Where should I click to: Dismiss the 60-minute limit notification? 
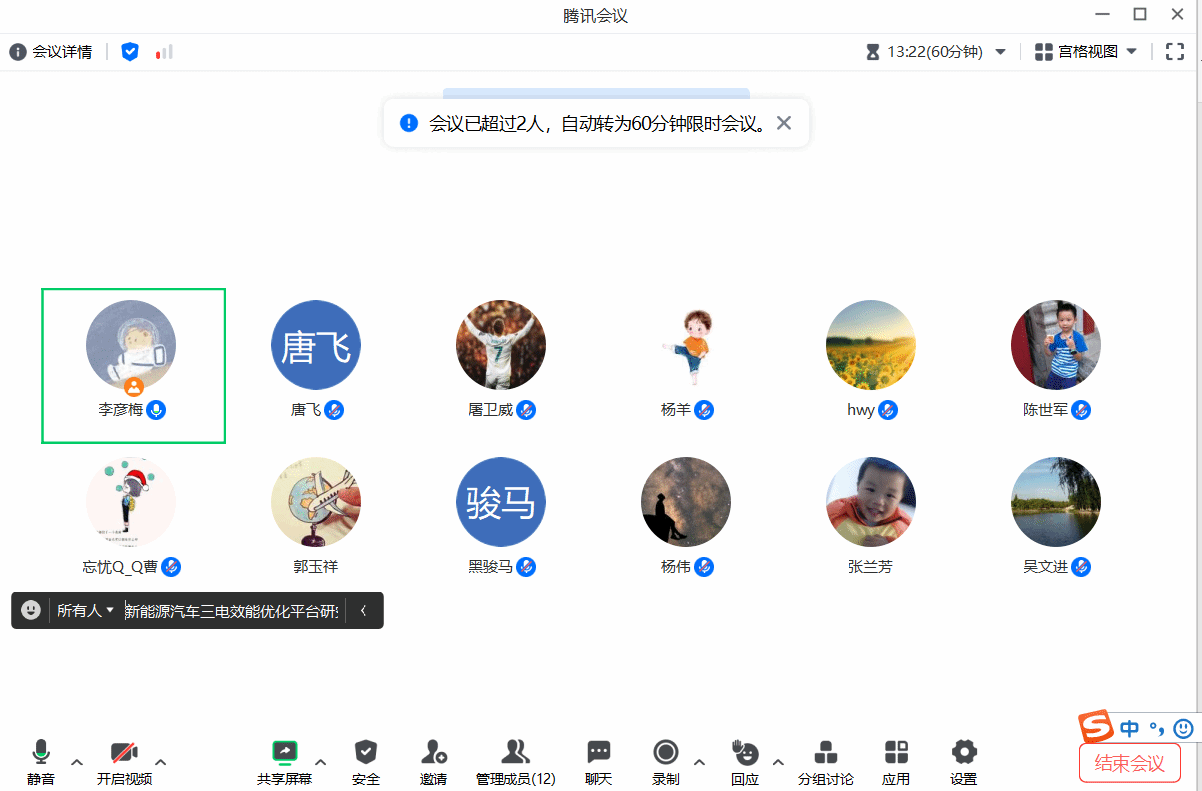click(x=784, y=123)
